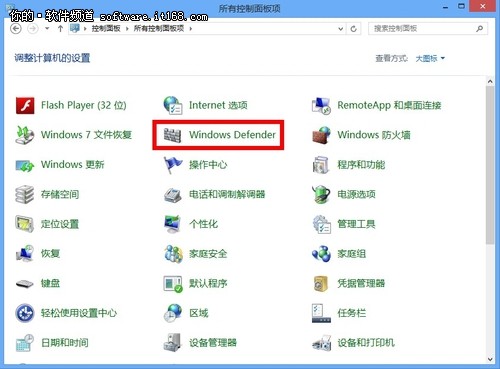The height and width of the screenshot is (369, 500).
Task: Click the scrollbar up arrow
Action: [x=490, y=81]
